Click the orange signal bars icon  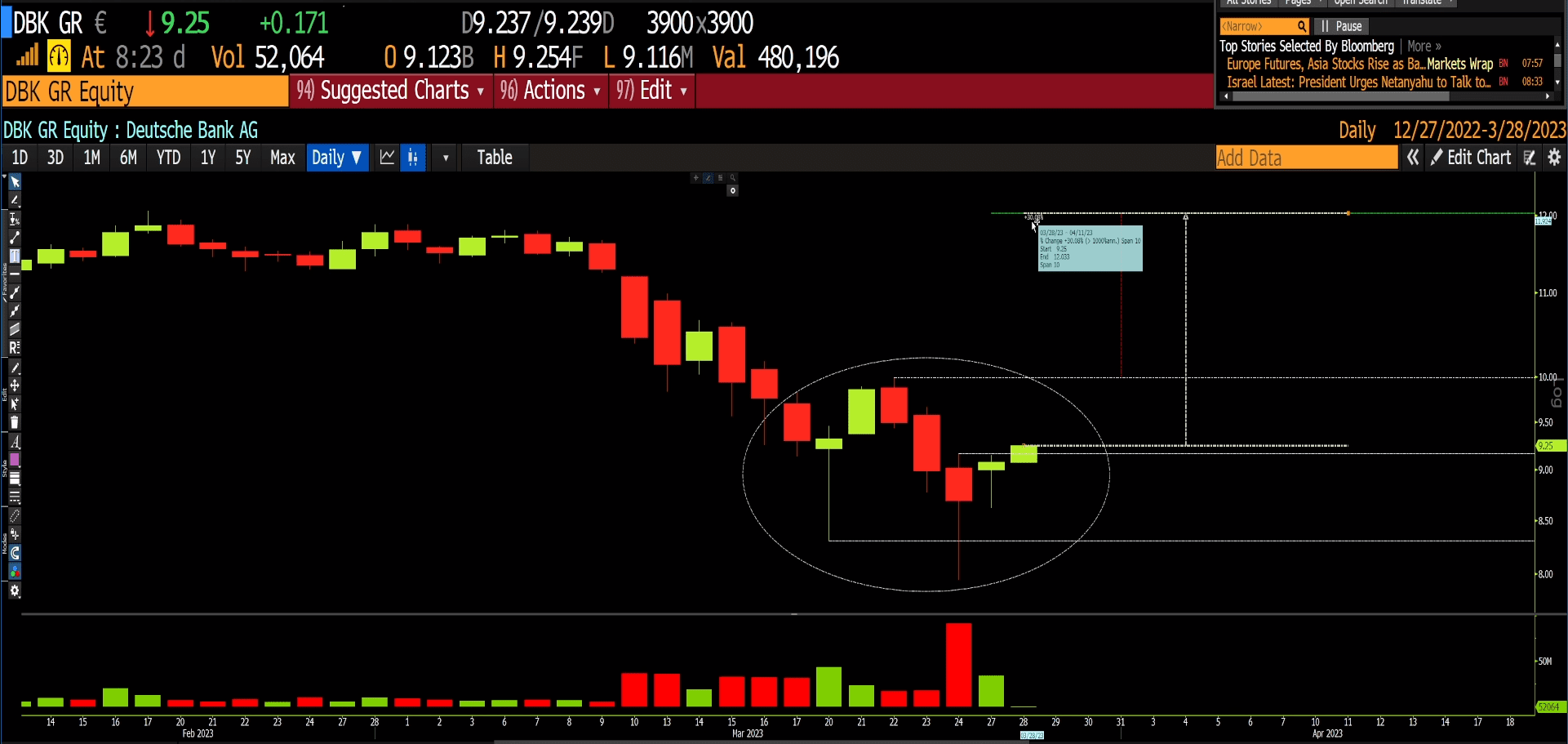[28, 56]
